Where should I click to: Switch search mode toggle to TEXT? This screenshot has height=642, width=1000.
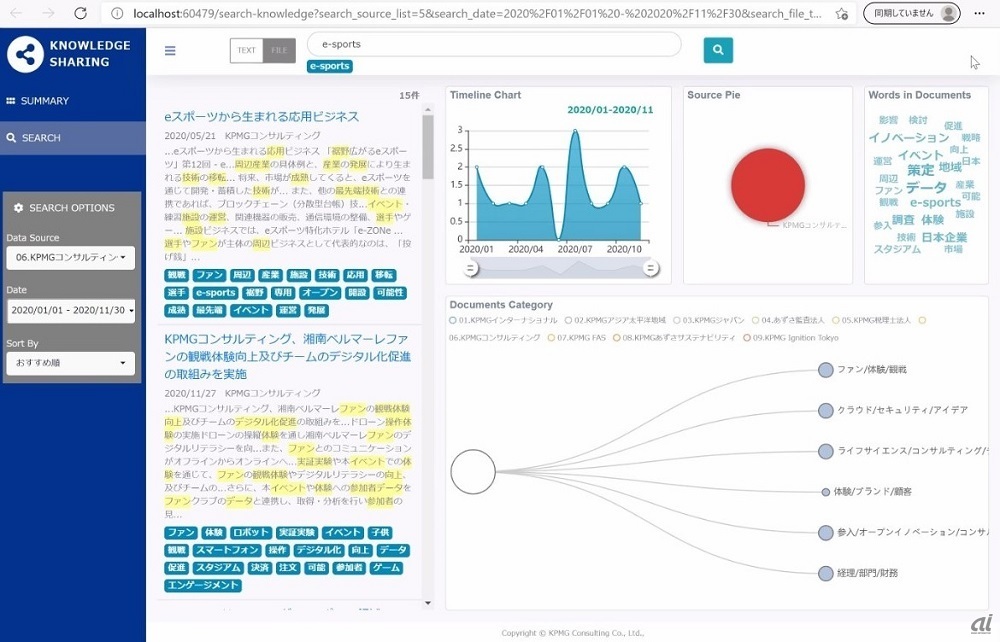[246, 50]
